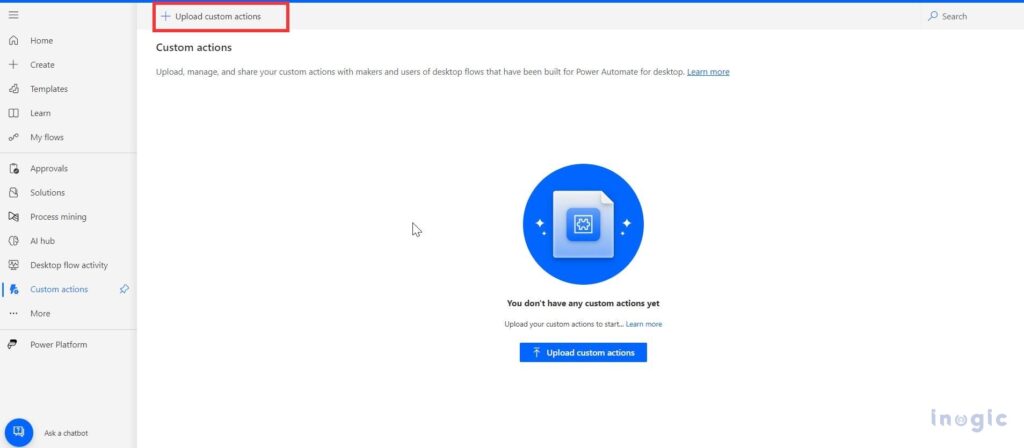1024x448 pixels.
Task: Click the blue Upload custom actions button
Action: [583, 353]
